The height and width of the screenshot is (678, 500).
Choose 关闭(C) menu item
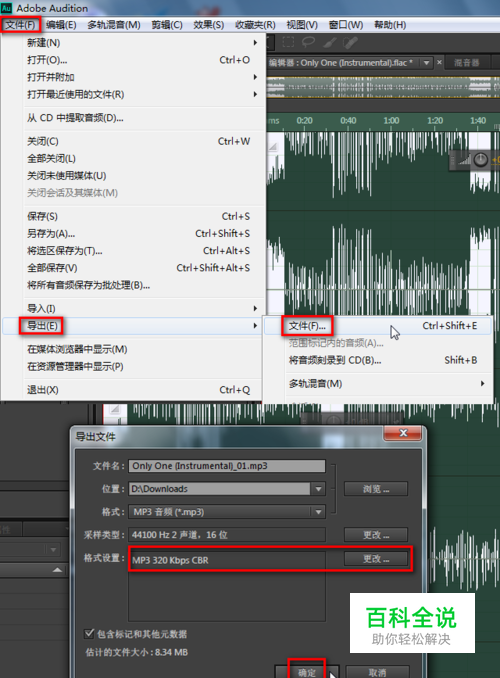click(132, 141)
